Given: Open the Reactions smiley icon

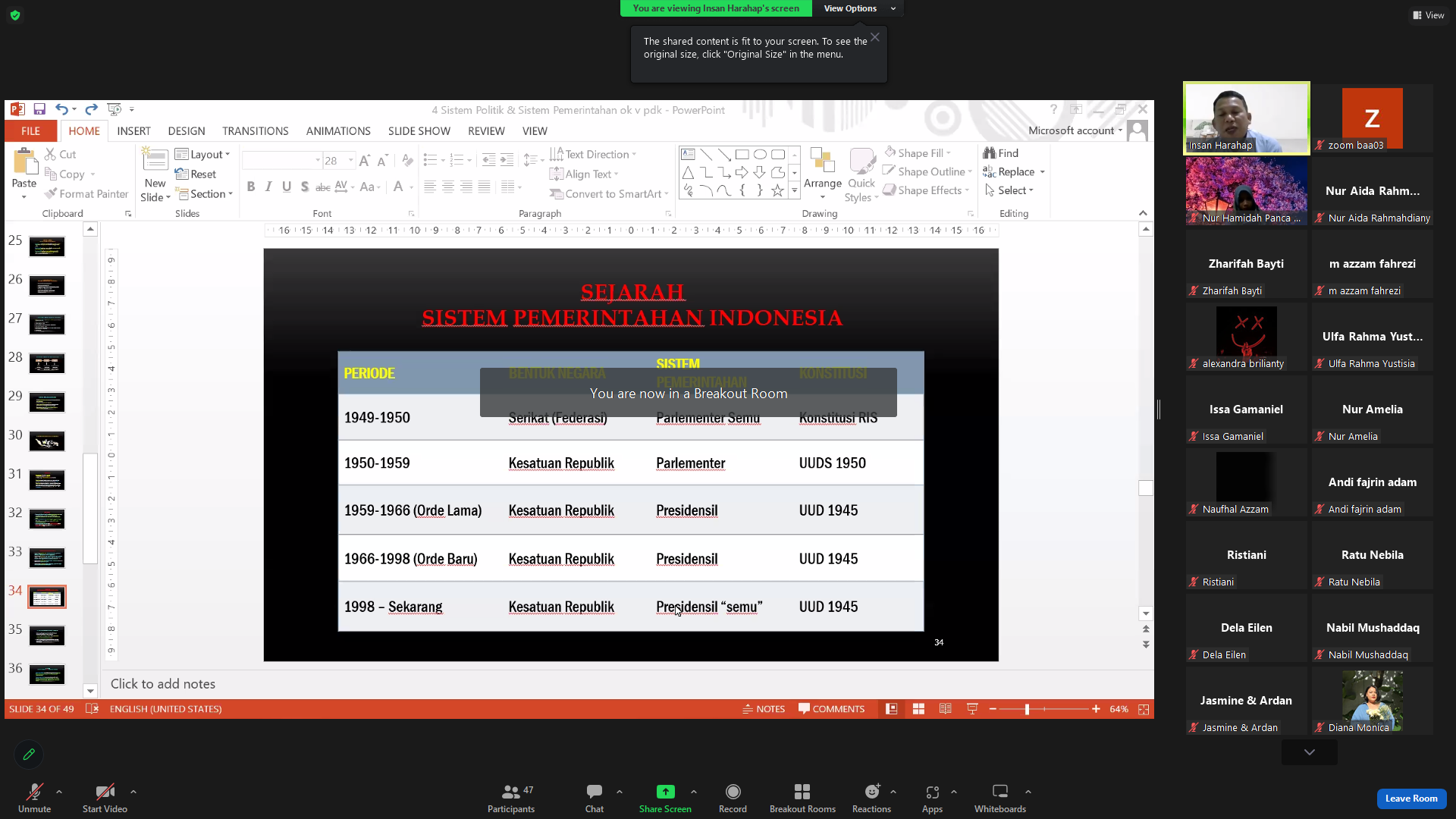Looking at the screenshot, I should (x=872, y=792).
